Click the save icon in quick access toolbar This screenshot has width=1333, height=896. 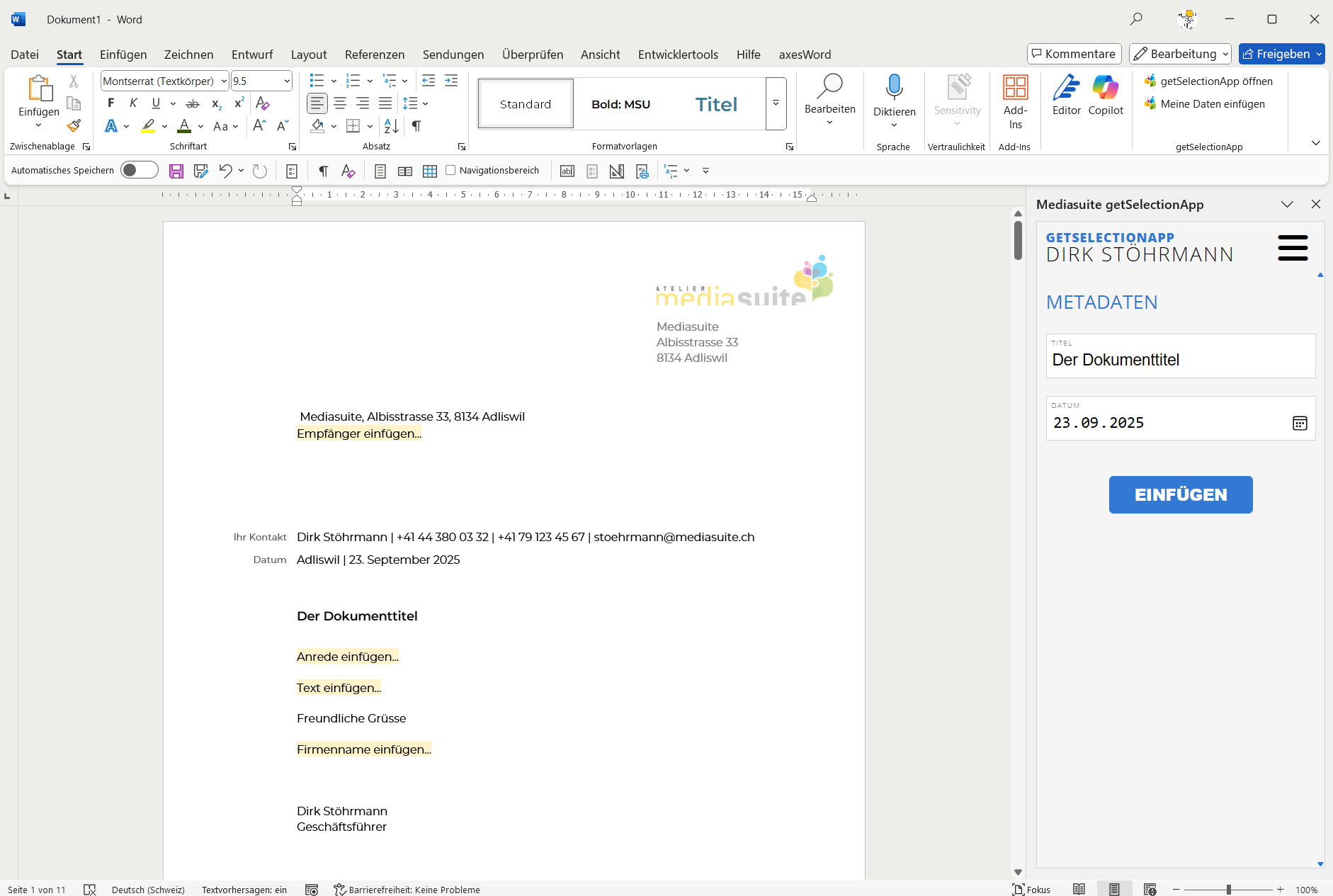tap(176, 171)
